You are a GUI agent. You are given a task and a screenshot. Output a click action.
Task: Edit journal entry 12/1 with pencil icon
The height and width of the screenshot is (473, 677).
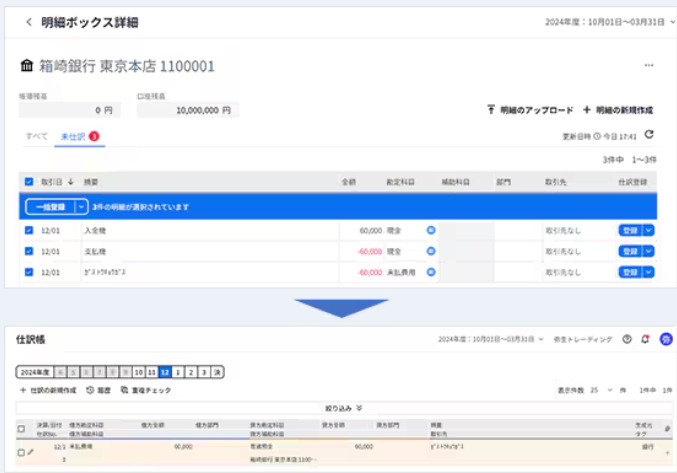(x=30, y=452)
